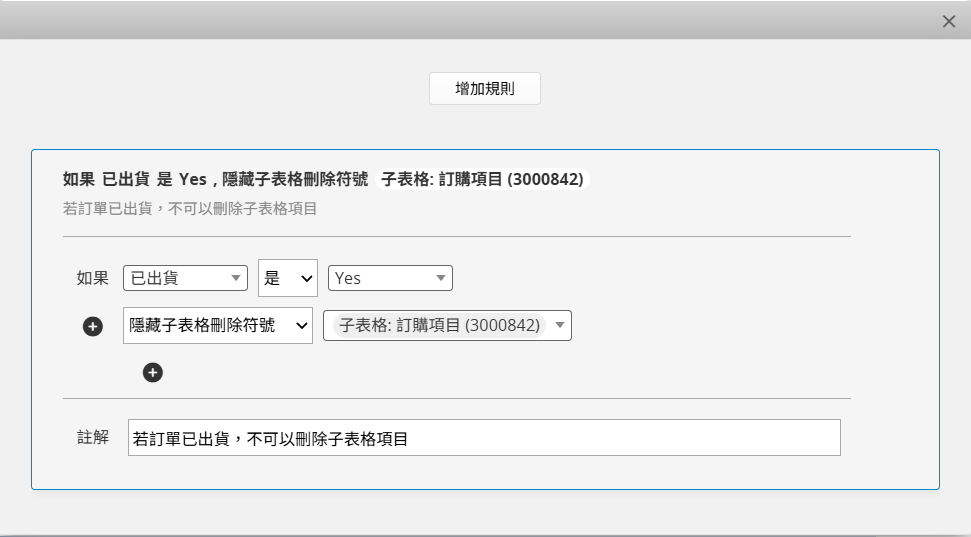The image size is (971, 537).
Task: Click the 增加規則 button
Action: (484, 89)
